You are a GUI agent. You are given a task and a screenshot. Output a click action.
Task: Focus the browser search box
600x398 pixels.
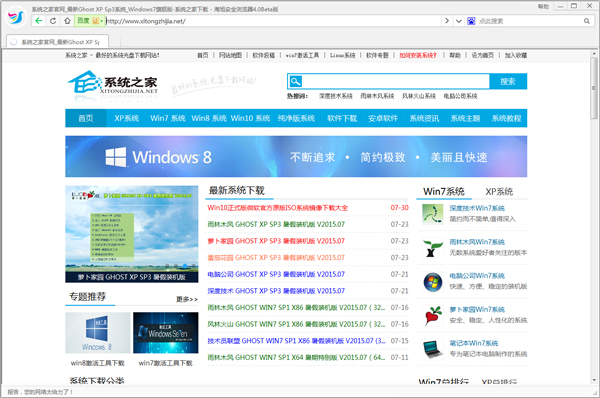[x=529, y=21]
